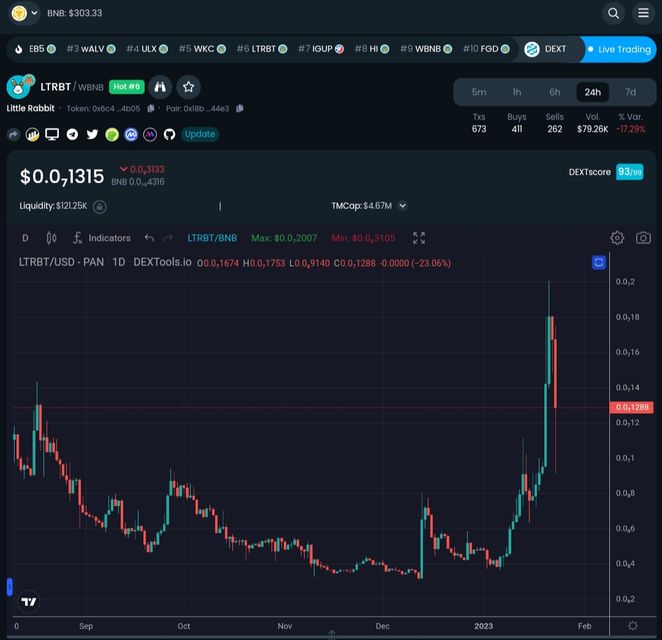Screen dimensions: 662x640
Task: Open the purple circle social icon
Action: (150, 135)
